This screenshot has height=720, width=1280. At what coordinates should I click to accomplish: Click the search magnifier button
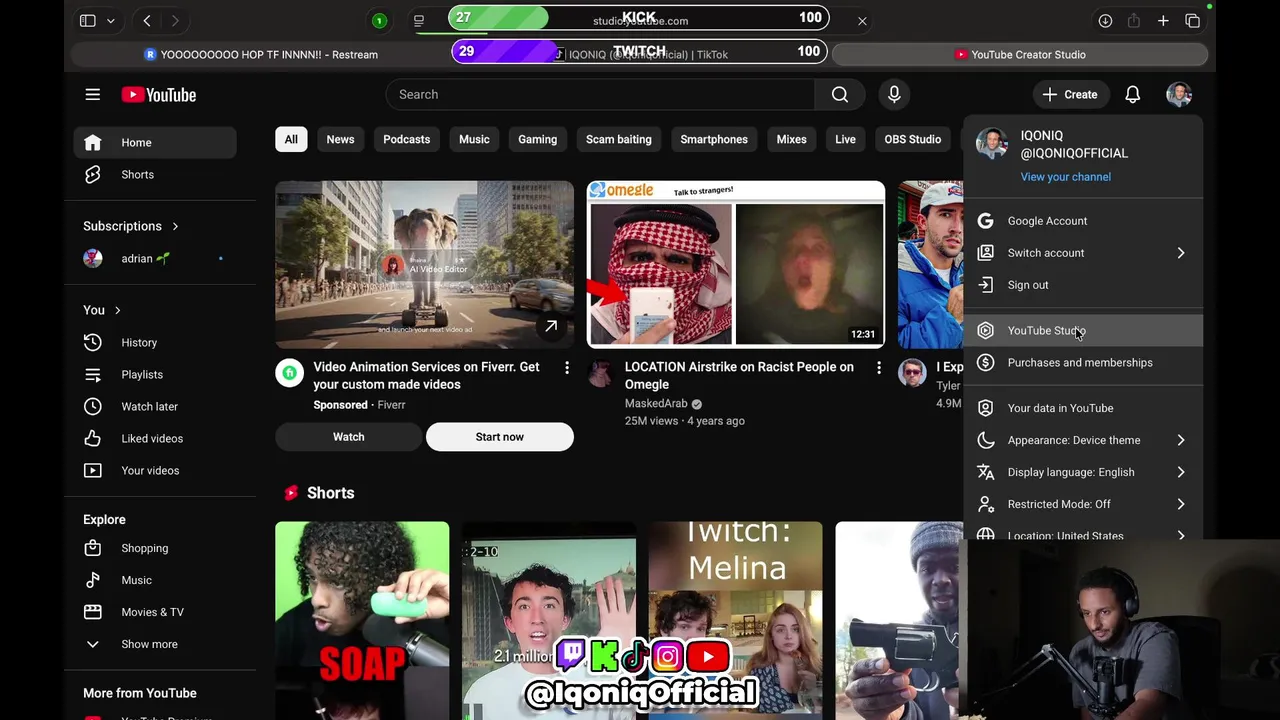click(x=840, y=94)
